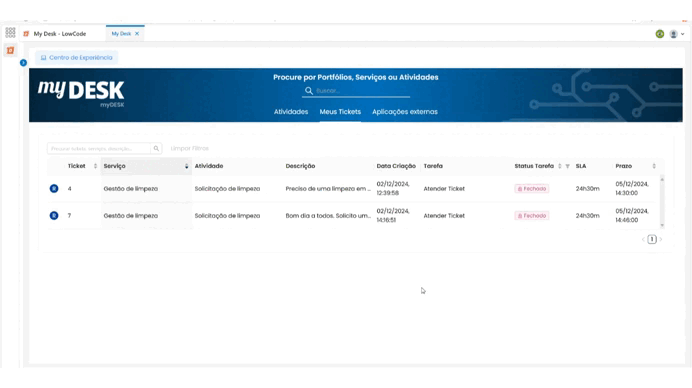Click Fechado status badge for ticket 4
The width and height of the screenshot is (692, 388).
pos(532,188)
